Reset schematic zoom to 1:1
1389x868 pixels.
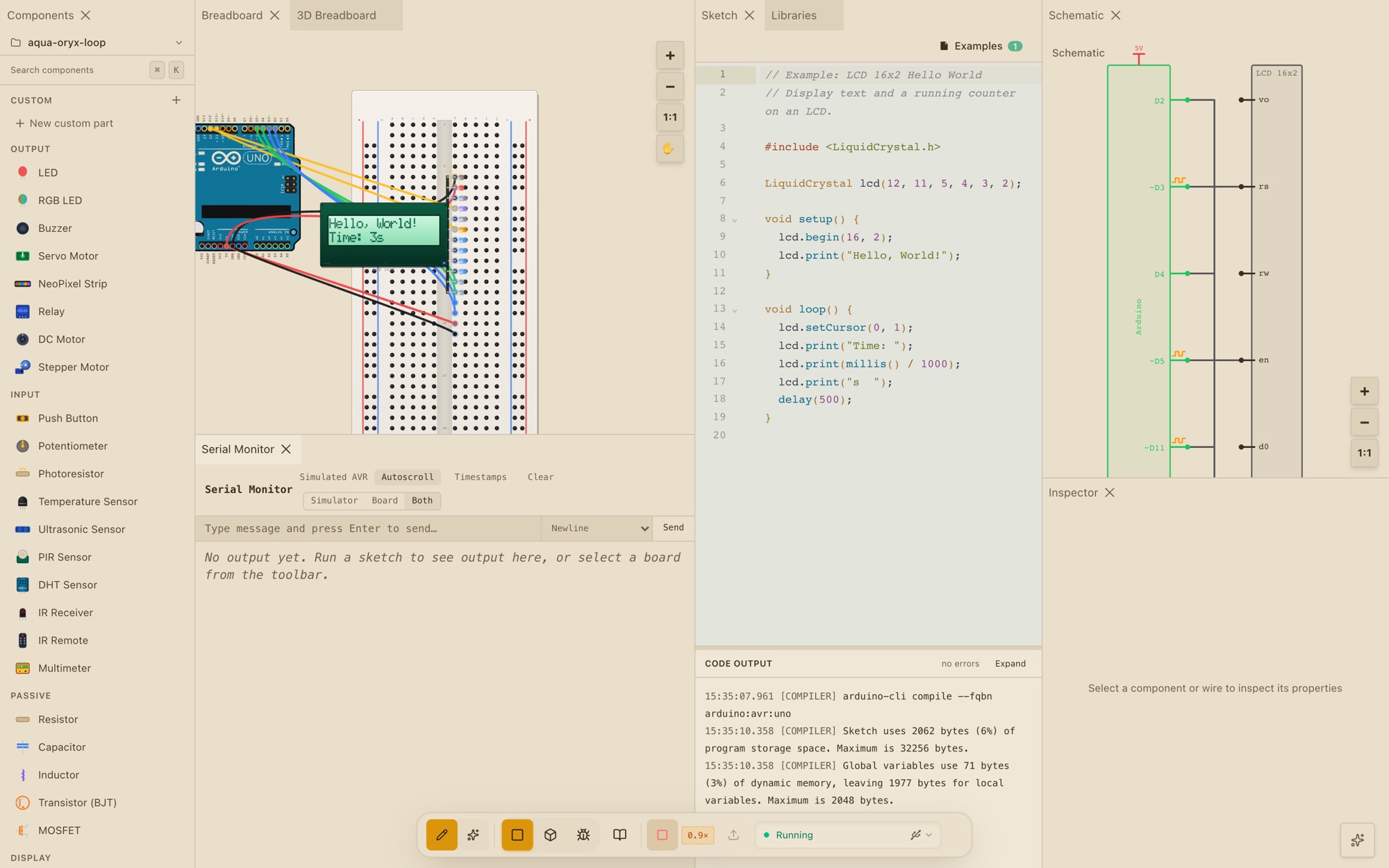(x=1365, y=453)
